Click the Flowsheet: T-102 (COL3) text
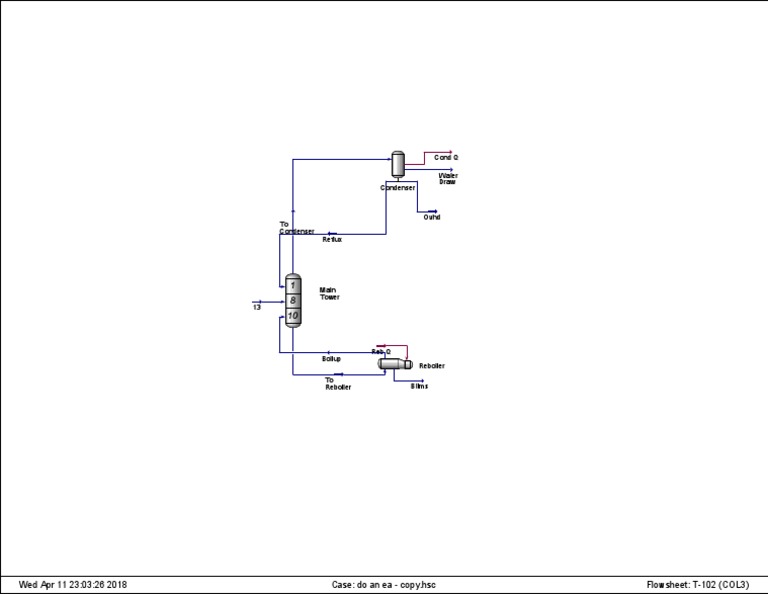This screenshot has width=768, height=594. coord(698,585)
